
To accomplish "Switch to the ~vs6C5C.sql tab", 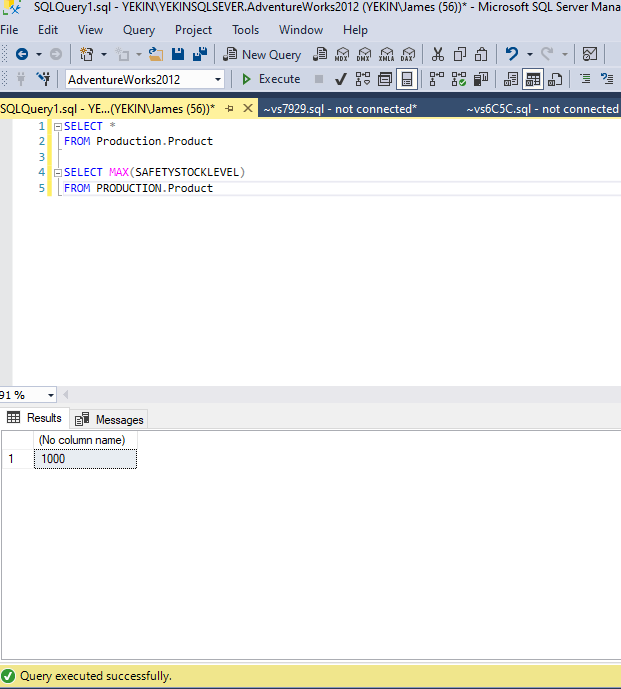I will [542, 109].
